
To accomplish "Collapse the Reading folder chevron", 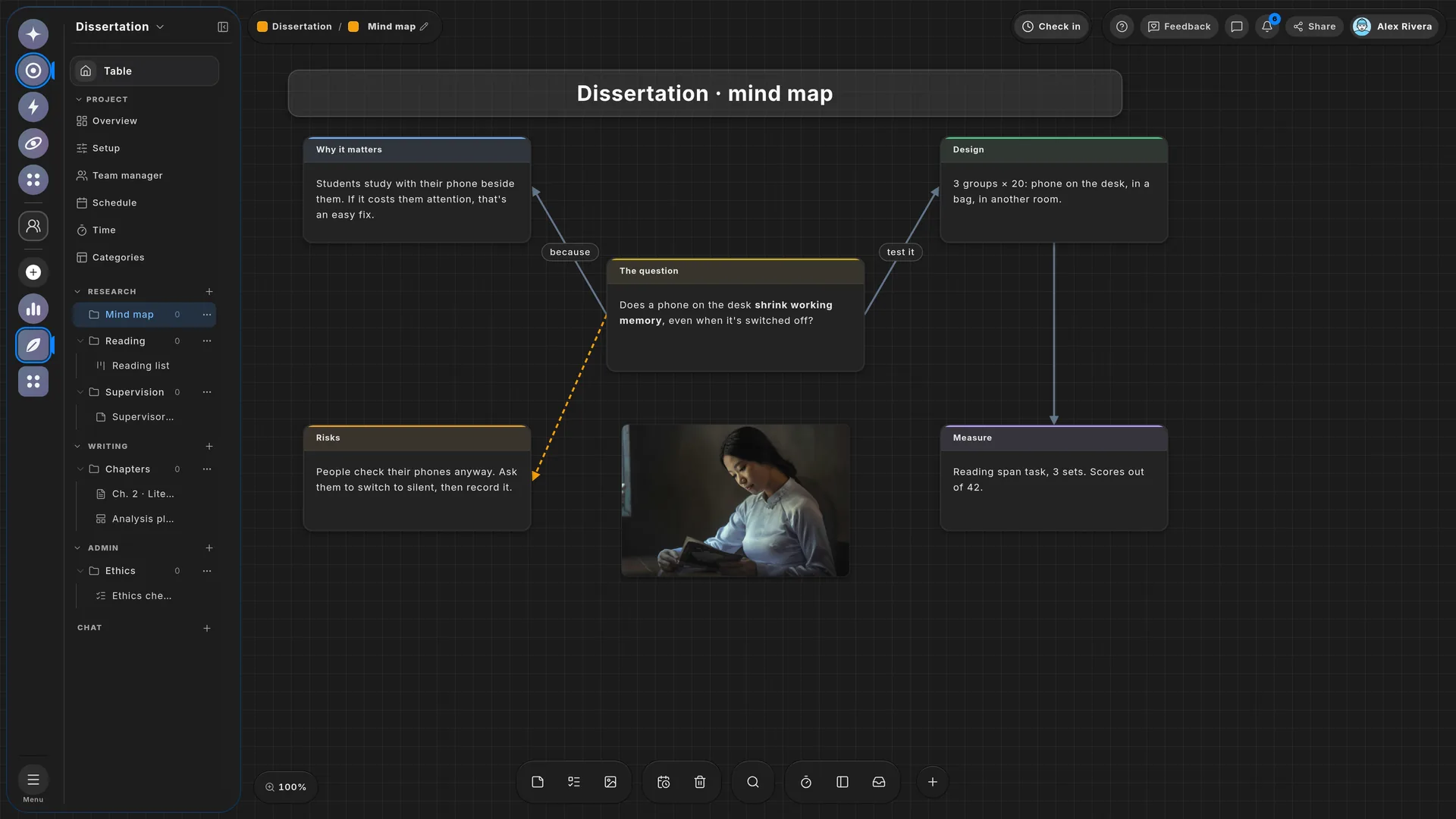I will [80, 341].
